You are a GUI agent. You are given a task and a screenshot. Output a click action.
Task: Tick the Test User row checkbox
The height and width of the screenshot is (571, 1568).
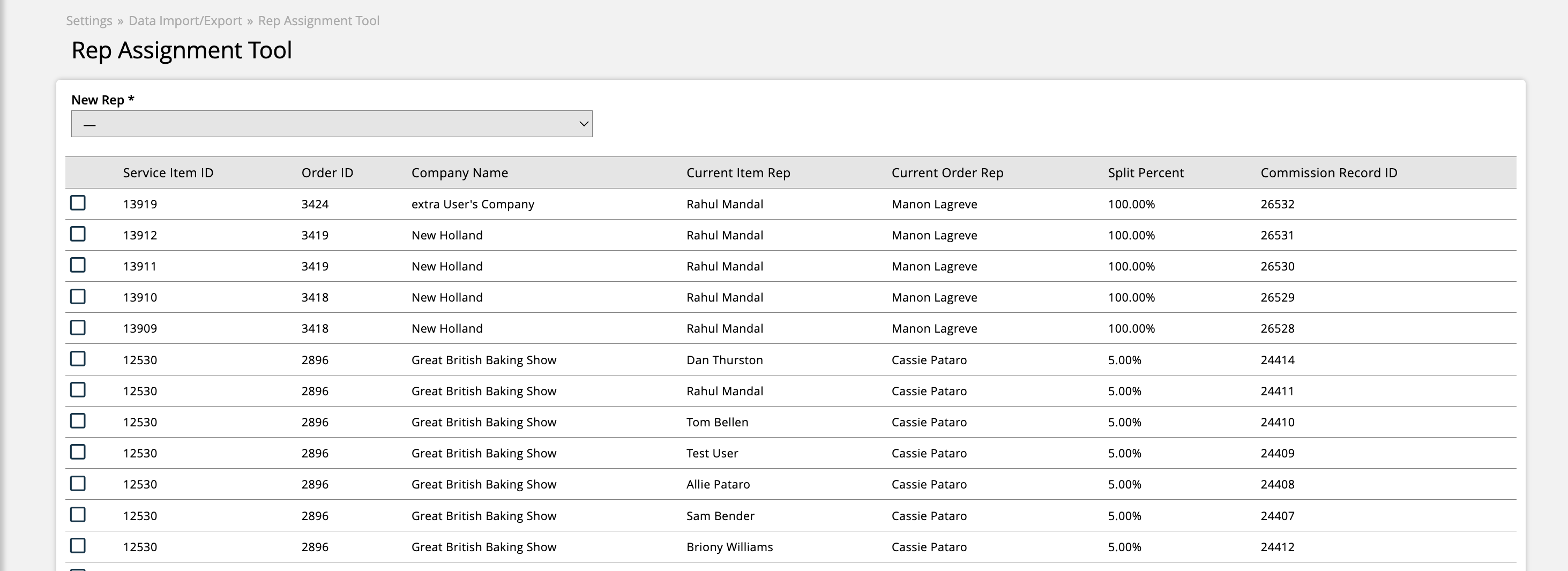78,452
